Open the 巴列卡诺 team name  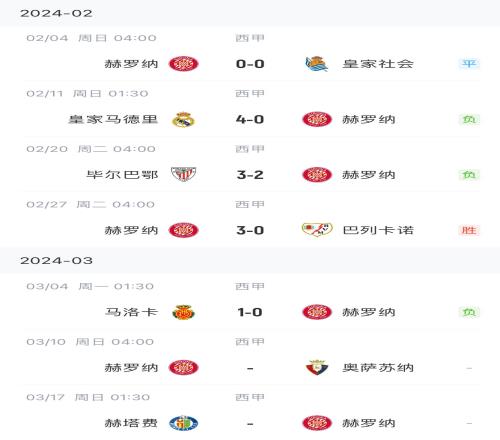(x=378, y=230)
